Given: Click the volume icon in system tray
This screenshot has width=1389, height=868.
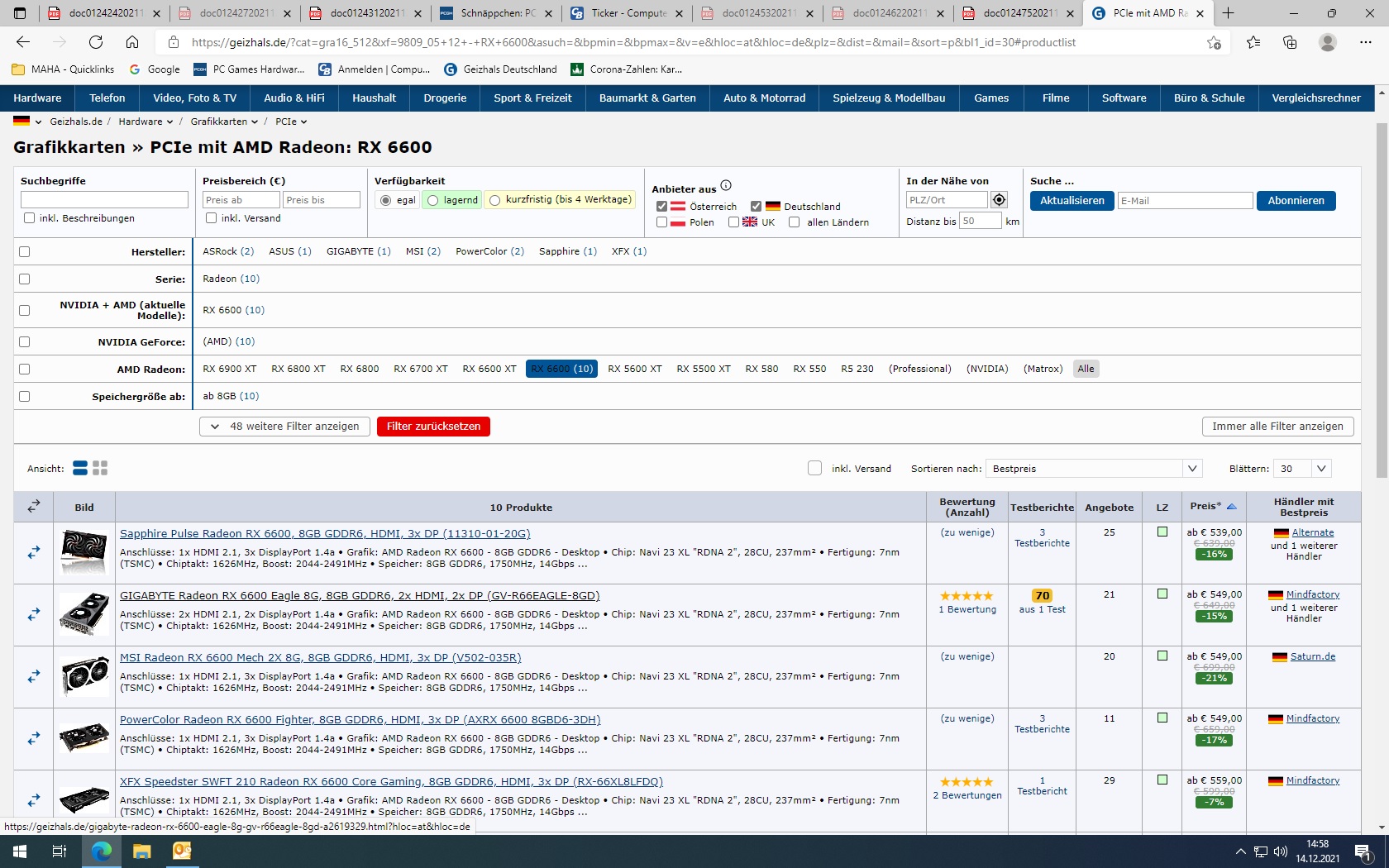Looking at the screenshot, I should tap(1281, 851).
